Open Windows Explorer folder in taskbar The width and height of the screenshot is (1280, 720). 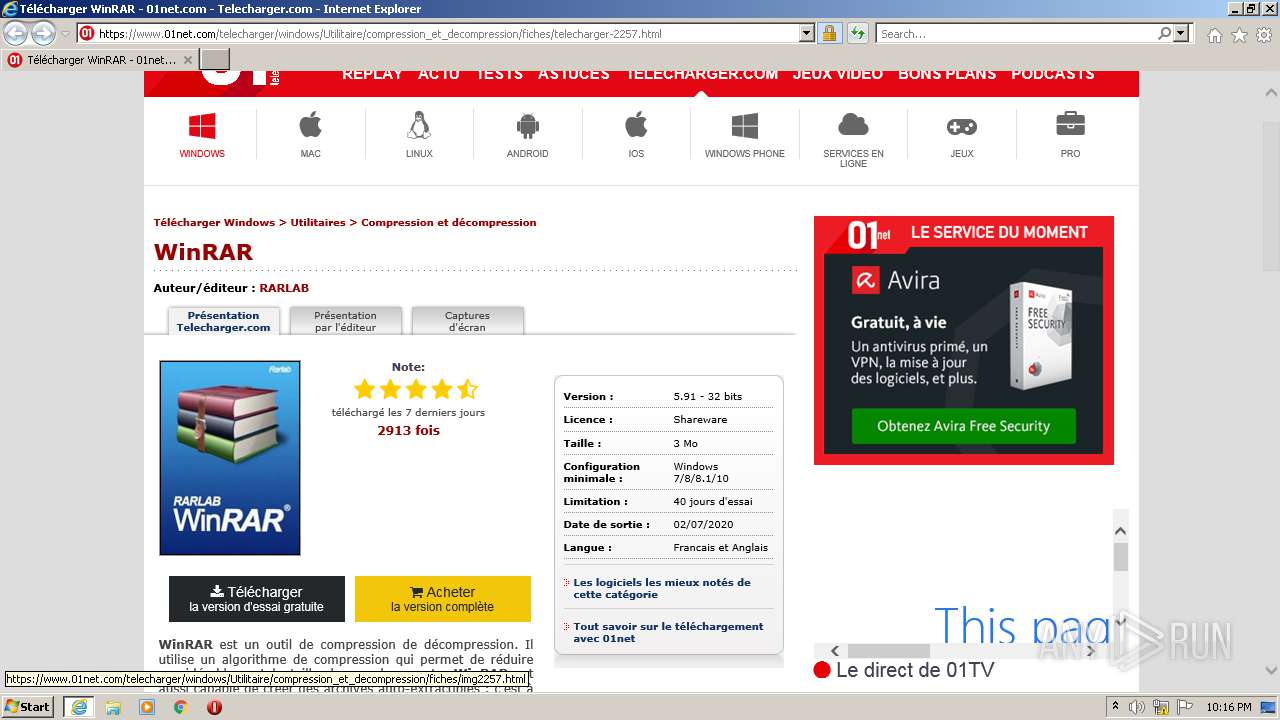(113, 707)
